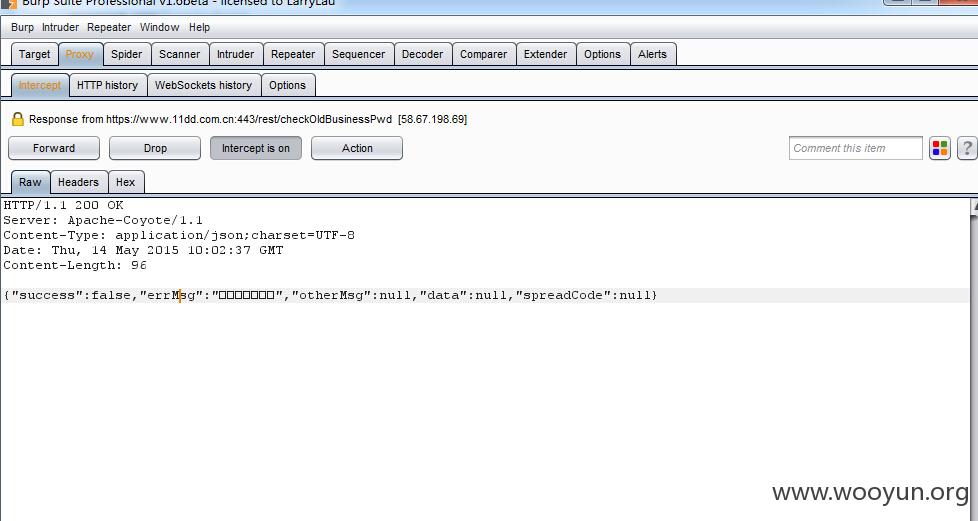This screenshot has height=521, width=978.
Task: Open the Scanner tab
Action: point(180,54)
